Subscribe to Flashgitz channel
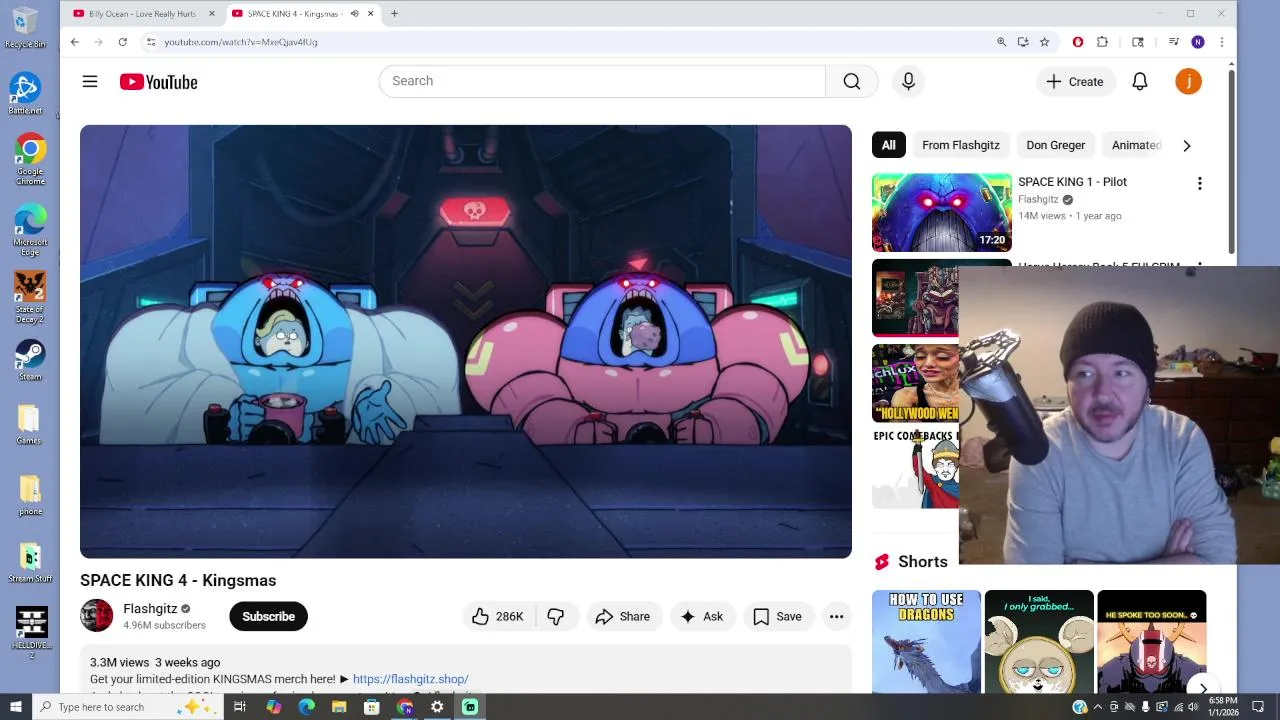 268,617
